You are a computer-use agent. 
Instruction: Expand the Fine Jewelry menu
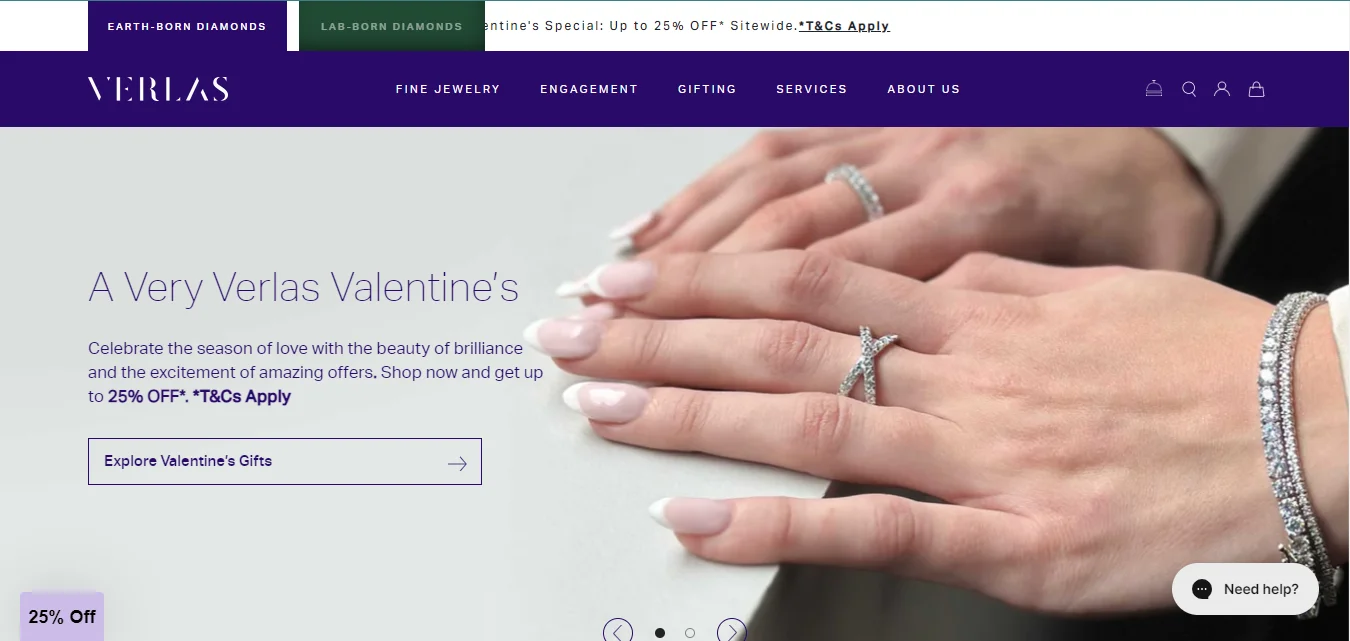tap(448, 89)
